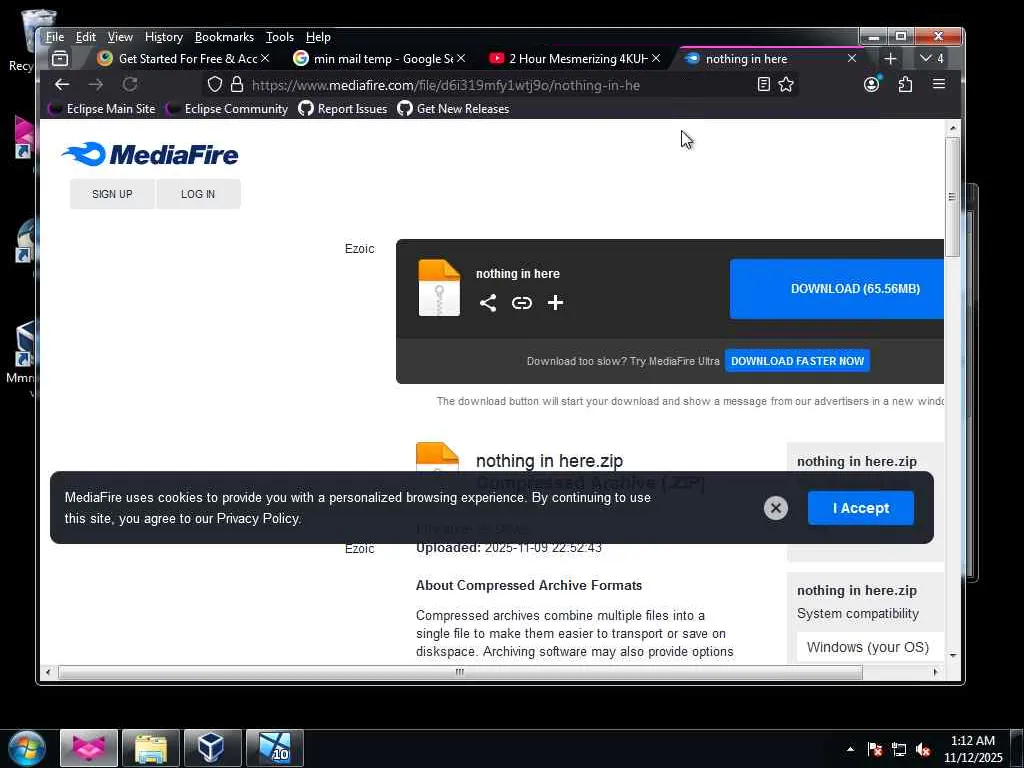Click the SIGN UP button
The height and width of the screenshot is (768, 1024).
point(112,194)
